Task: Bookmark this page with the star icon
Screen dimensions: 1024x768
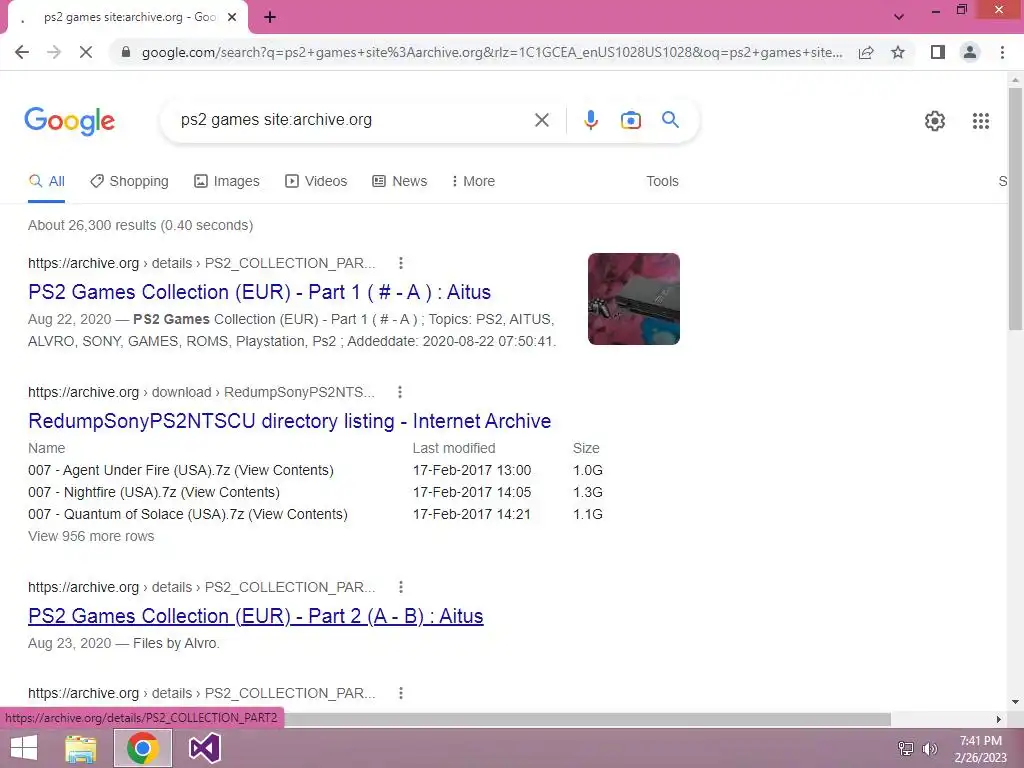Action: (898, 52)
